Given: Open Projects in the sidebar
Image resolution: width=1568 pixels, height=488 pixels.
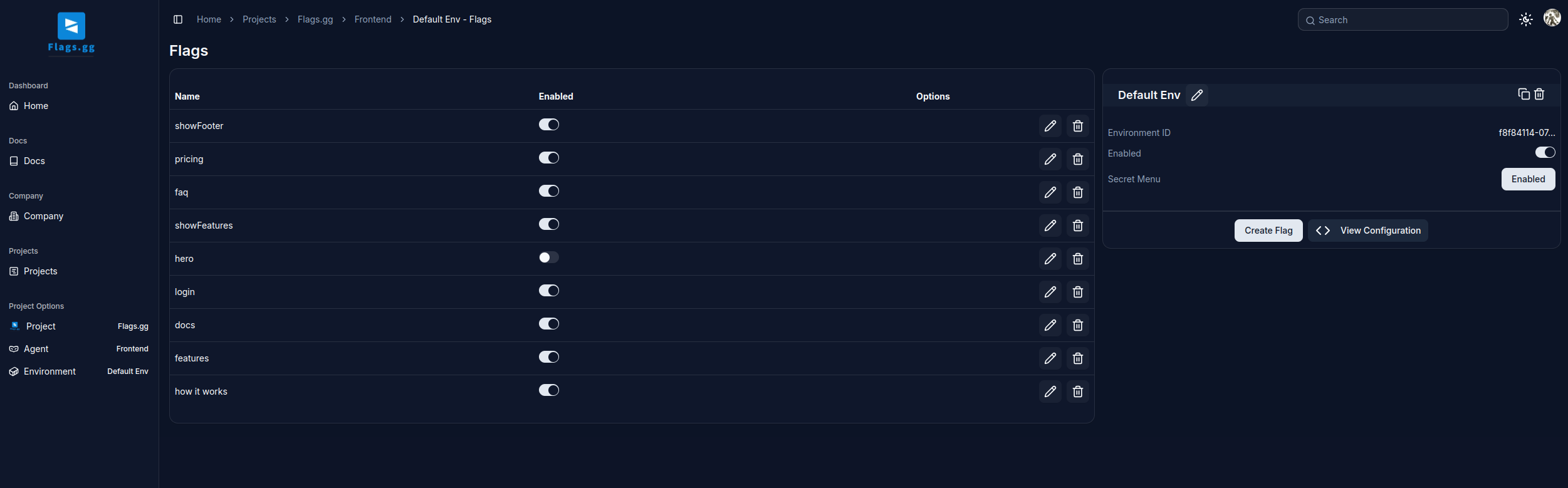Looking at the screenshot, I should [x=78, y=271].
